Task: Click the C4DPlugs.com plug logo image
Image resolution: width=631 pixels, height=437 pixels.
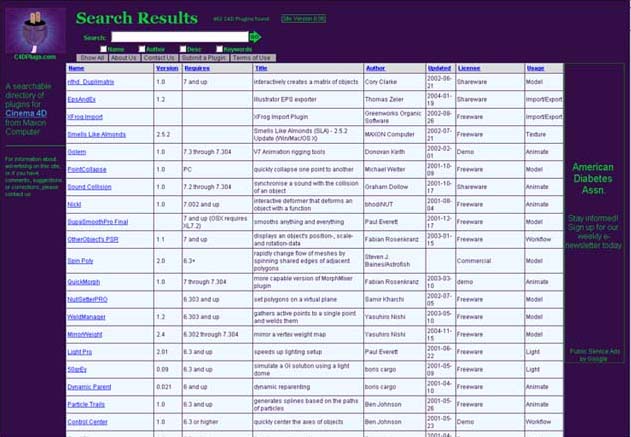Action: point(35,31)
